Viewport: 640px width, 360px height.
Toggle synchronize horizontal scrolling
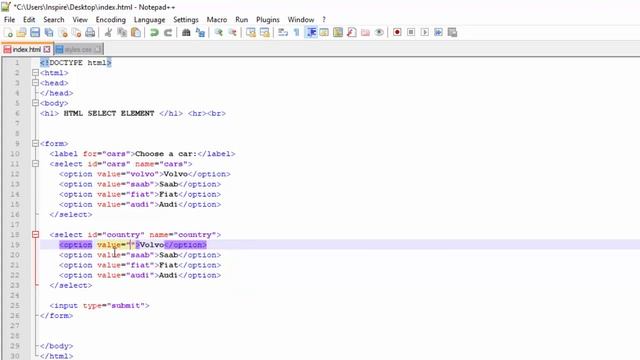pos(264,33)
